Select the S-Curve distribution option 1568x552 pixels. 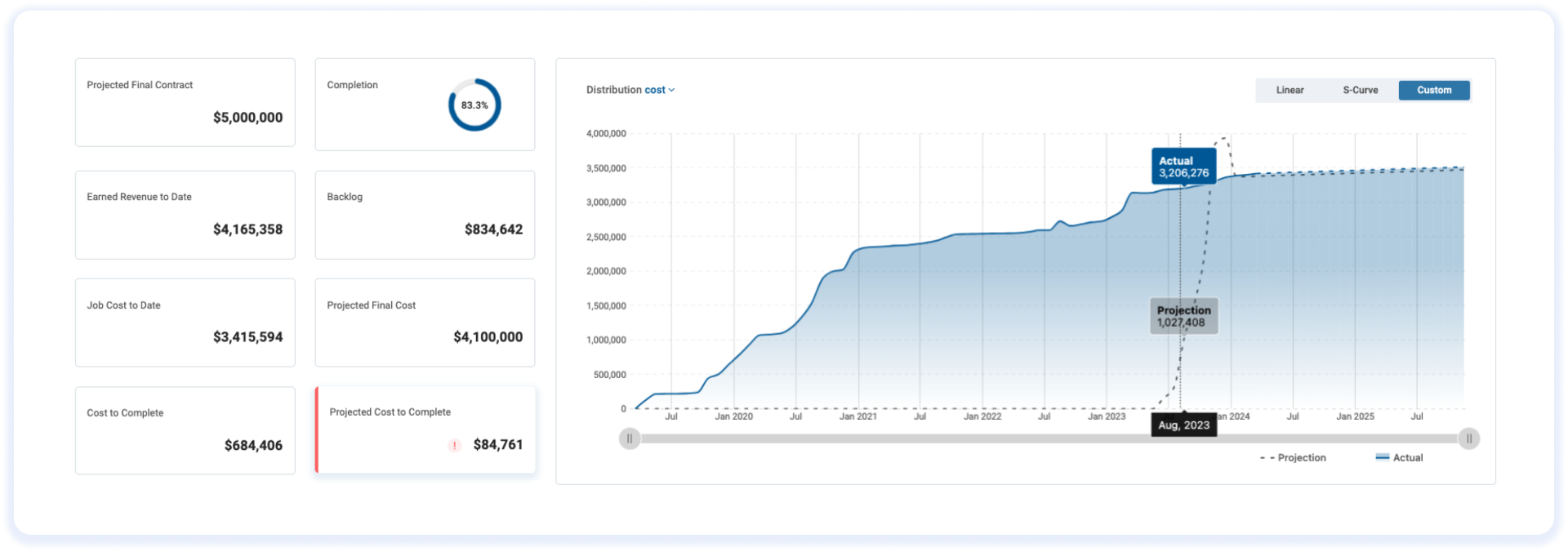click(x=1361, y=90)
